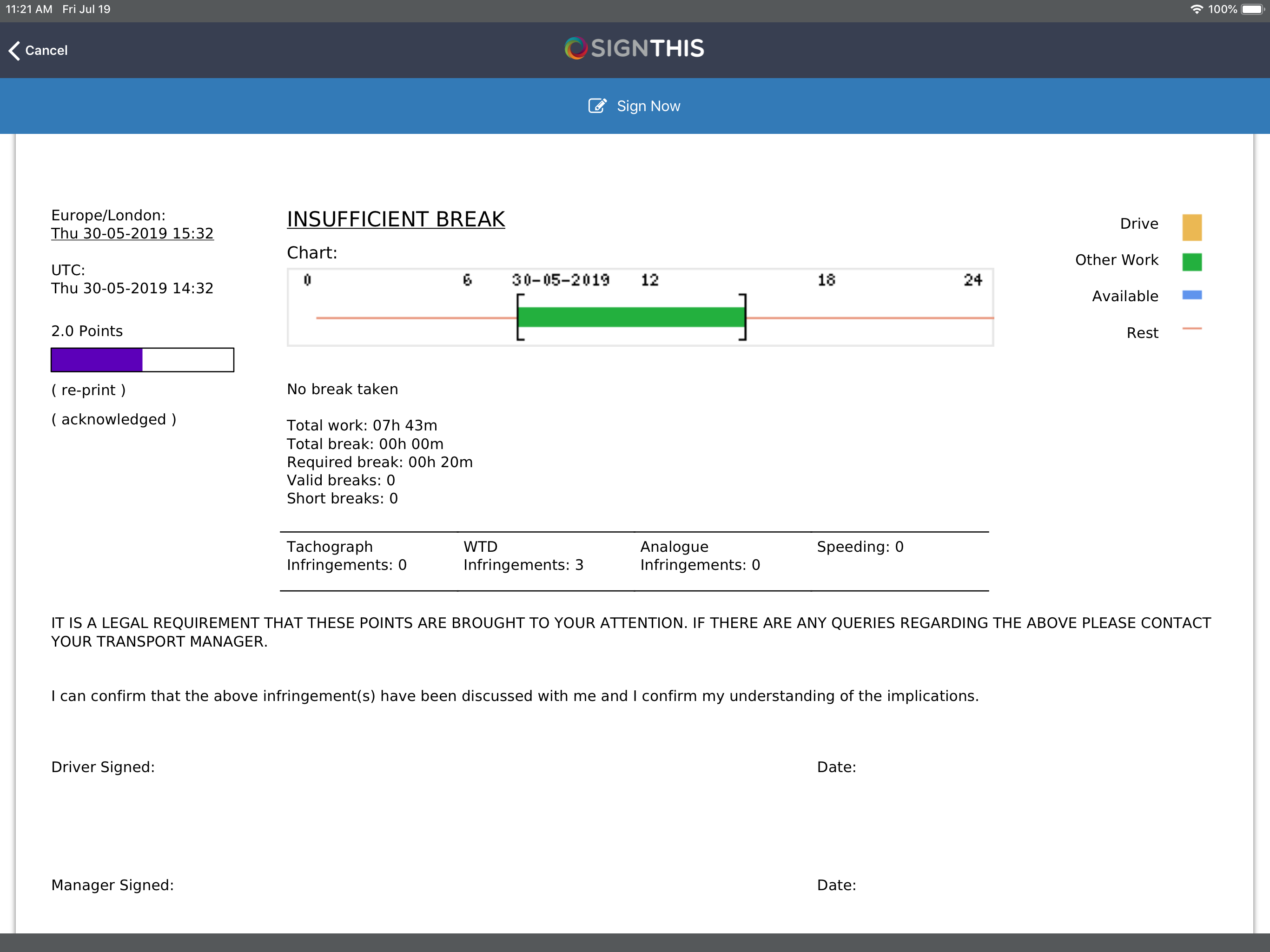This screenshot has width=1270, height=952.
Task: Tap the purple points progress bar
Action: [142, 360]
